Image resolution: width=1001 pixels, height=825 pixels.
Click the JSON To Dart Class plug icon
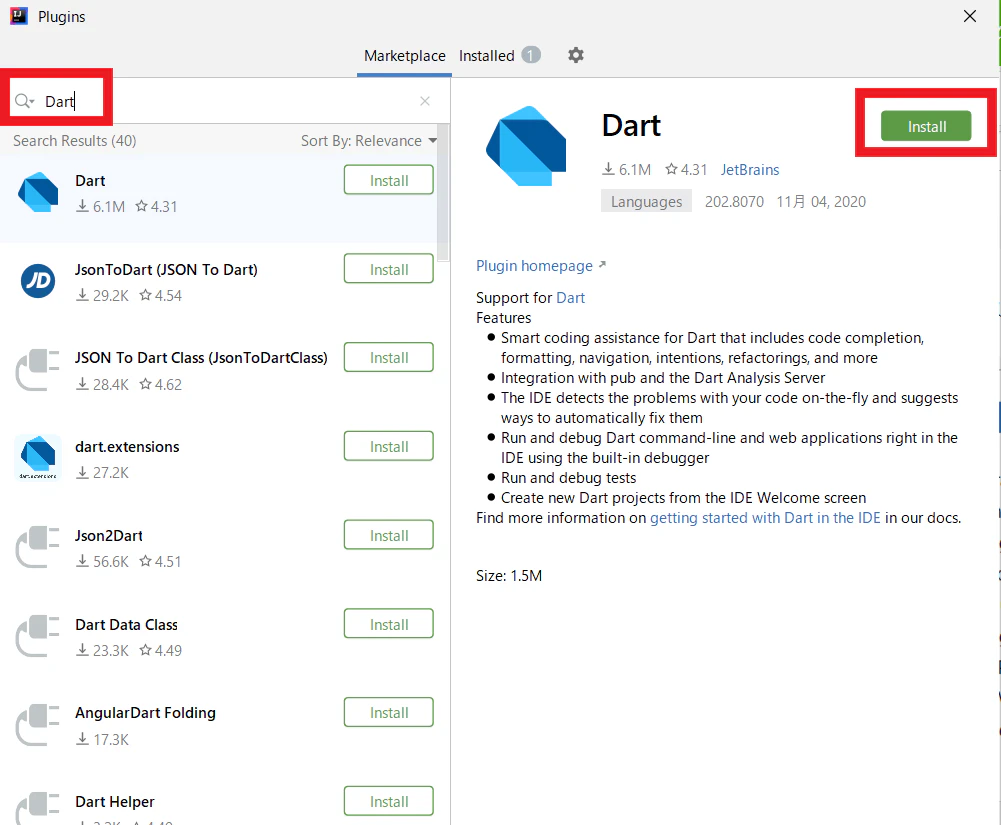point(38,369)
